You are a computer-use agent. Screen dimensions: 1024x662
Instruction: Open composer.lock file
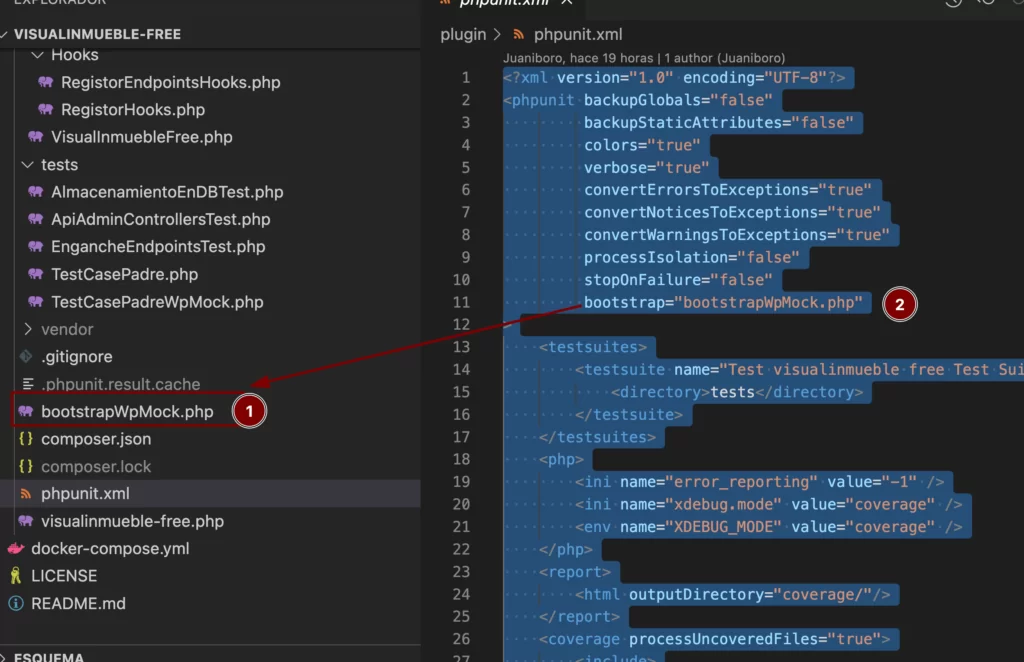pos(96,466)
